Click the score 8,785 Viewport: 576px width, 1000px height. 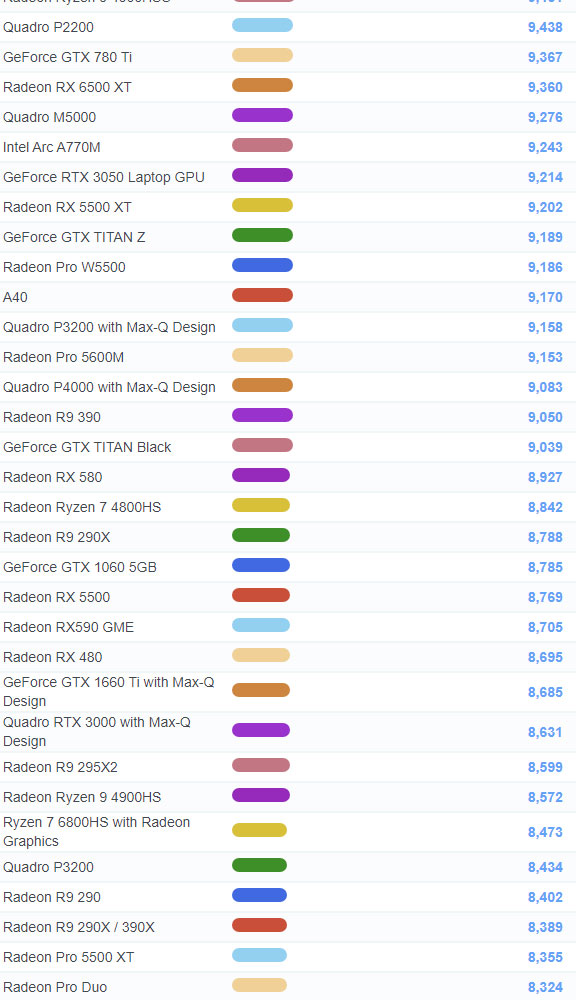(x=545, y=567)
